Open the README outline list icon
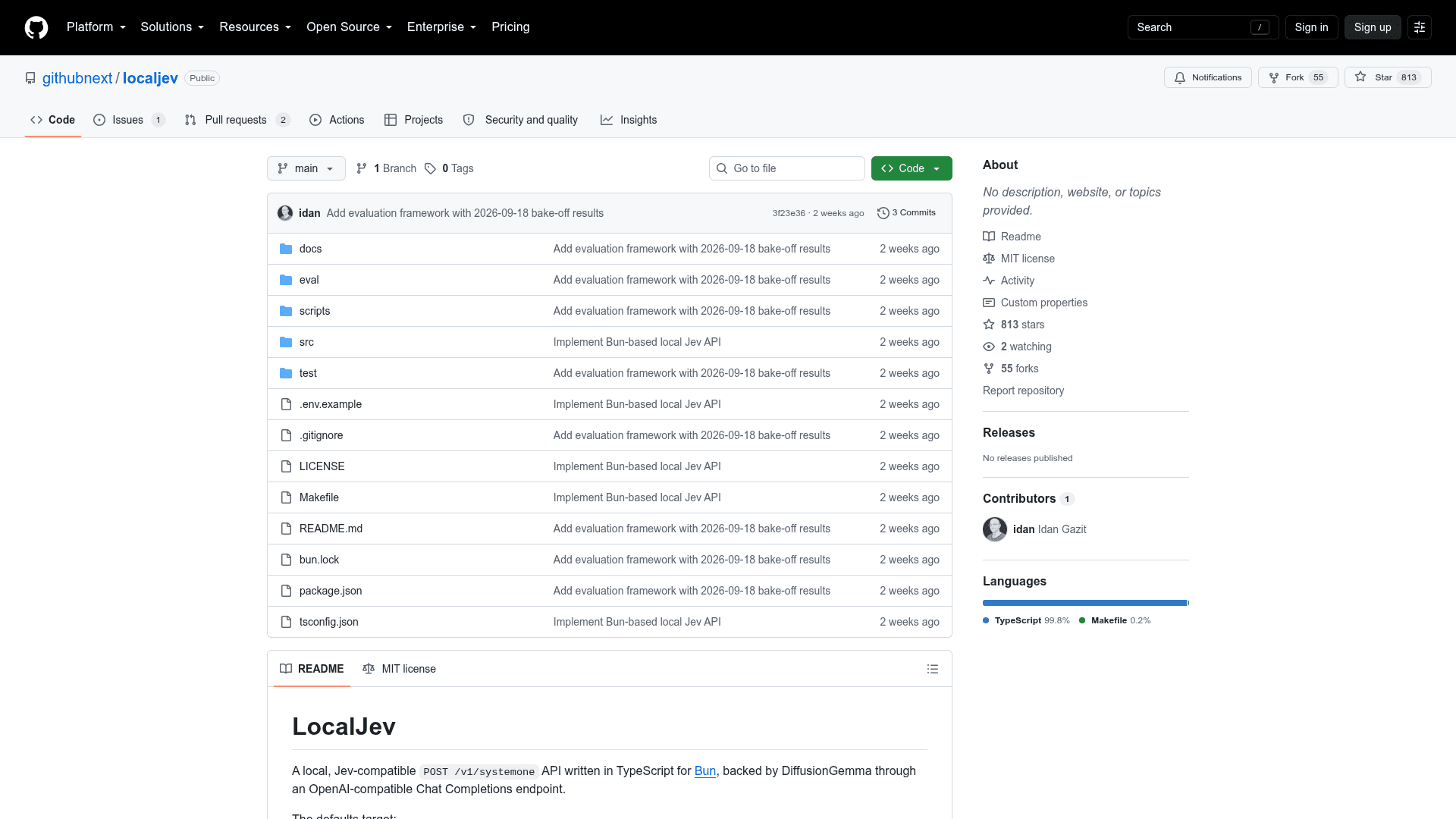Image resolution: width=1456 pixels, height=819 pixels. pyautogui.click(x=933, y=669)
